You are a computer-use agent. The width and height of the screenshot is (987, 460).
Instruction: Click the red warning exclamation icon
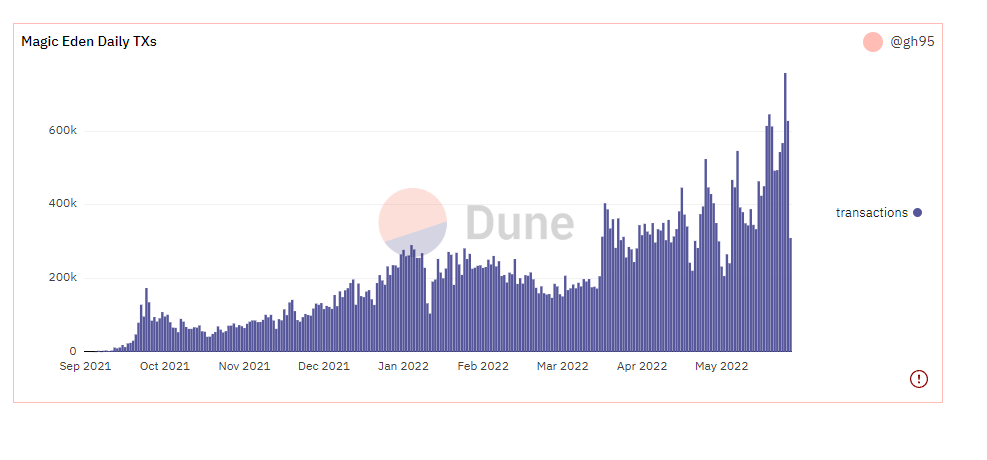tap(918, 379)
